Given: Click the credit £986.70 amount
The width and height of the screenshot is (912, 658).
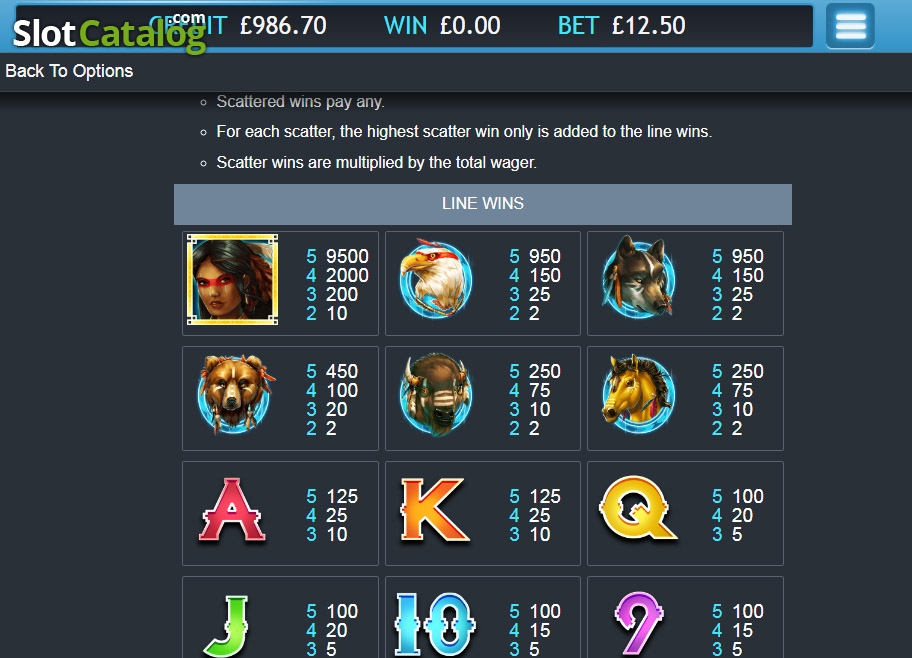Looking at the screenshot, I should tap(283, 26).
